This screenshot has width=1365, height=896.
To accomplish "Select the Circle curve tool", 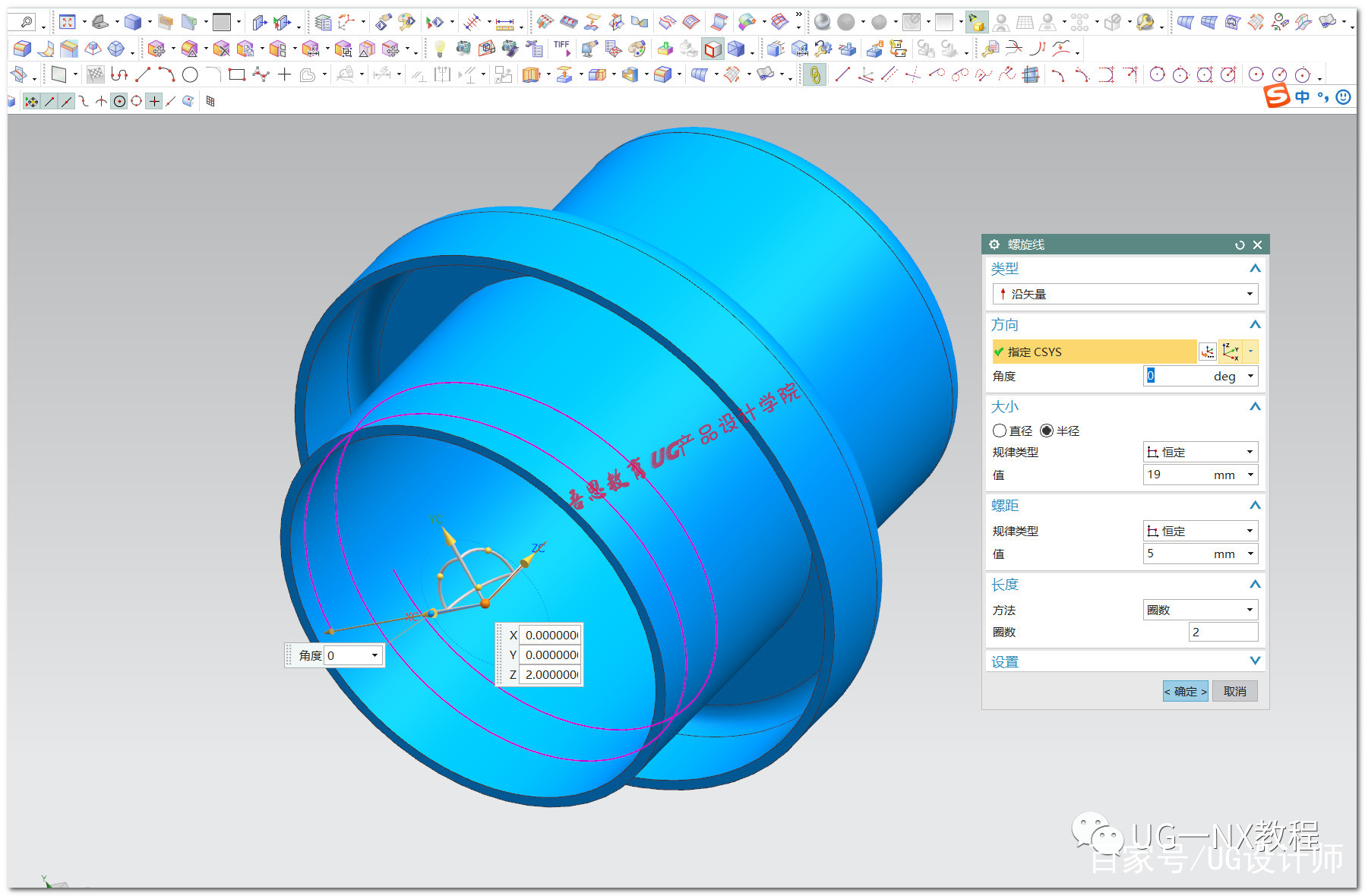I will tap(190, 74).
